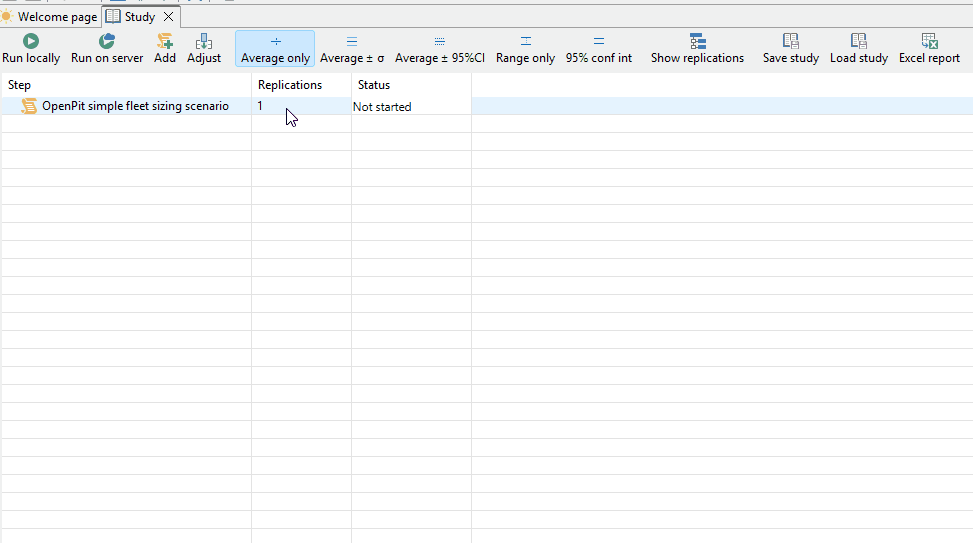Click the Study tab book icon
The height and width of the screenshot is (543, 973).
coord(113,17)
